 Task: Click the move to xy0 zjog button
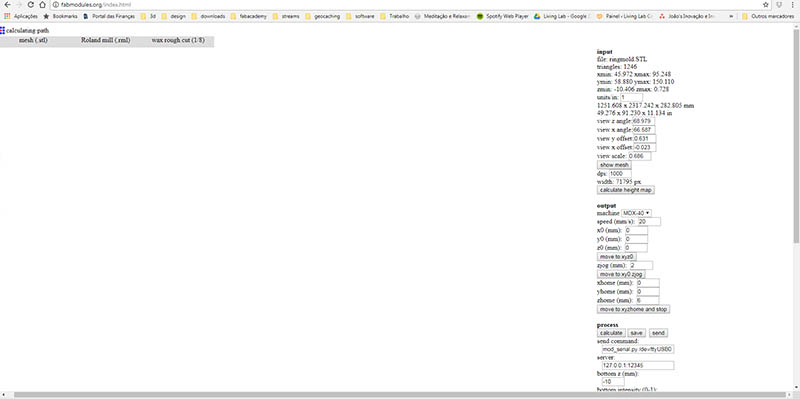coord(621,274)
